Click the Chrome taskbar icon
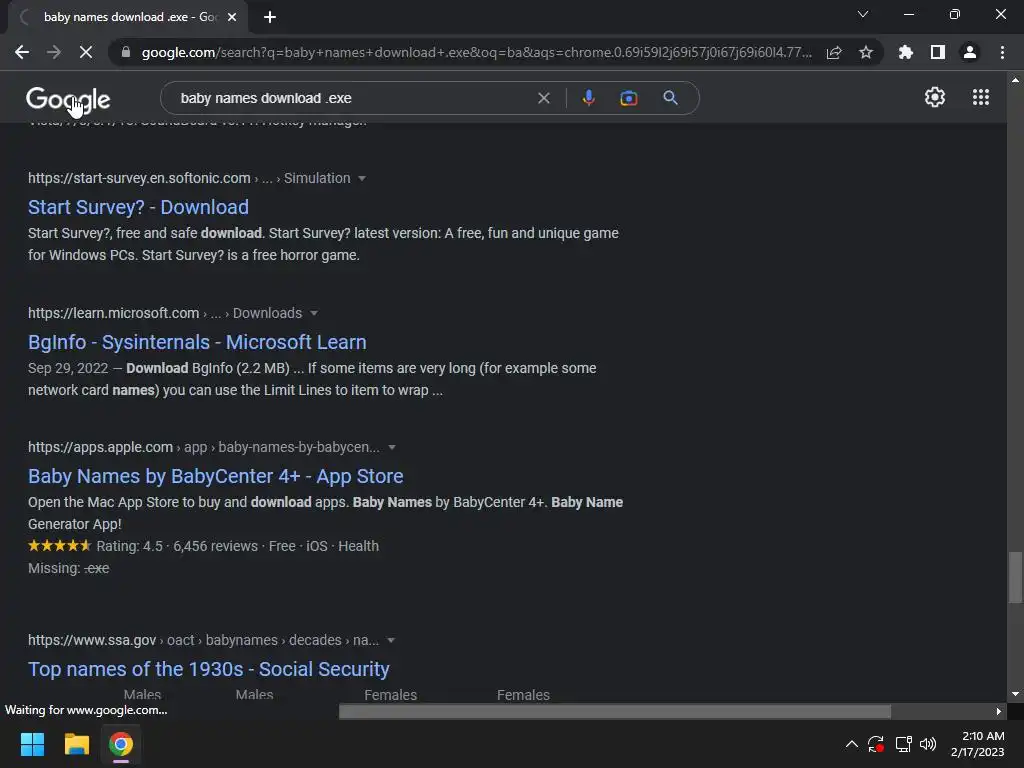The image size is (1024, 768). (121, 744)
